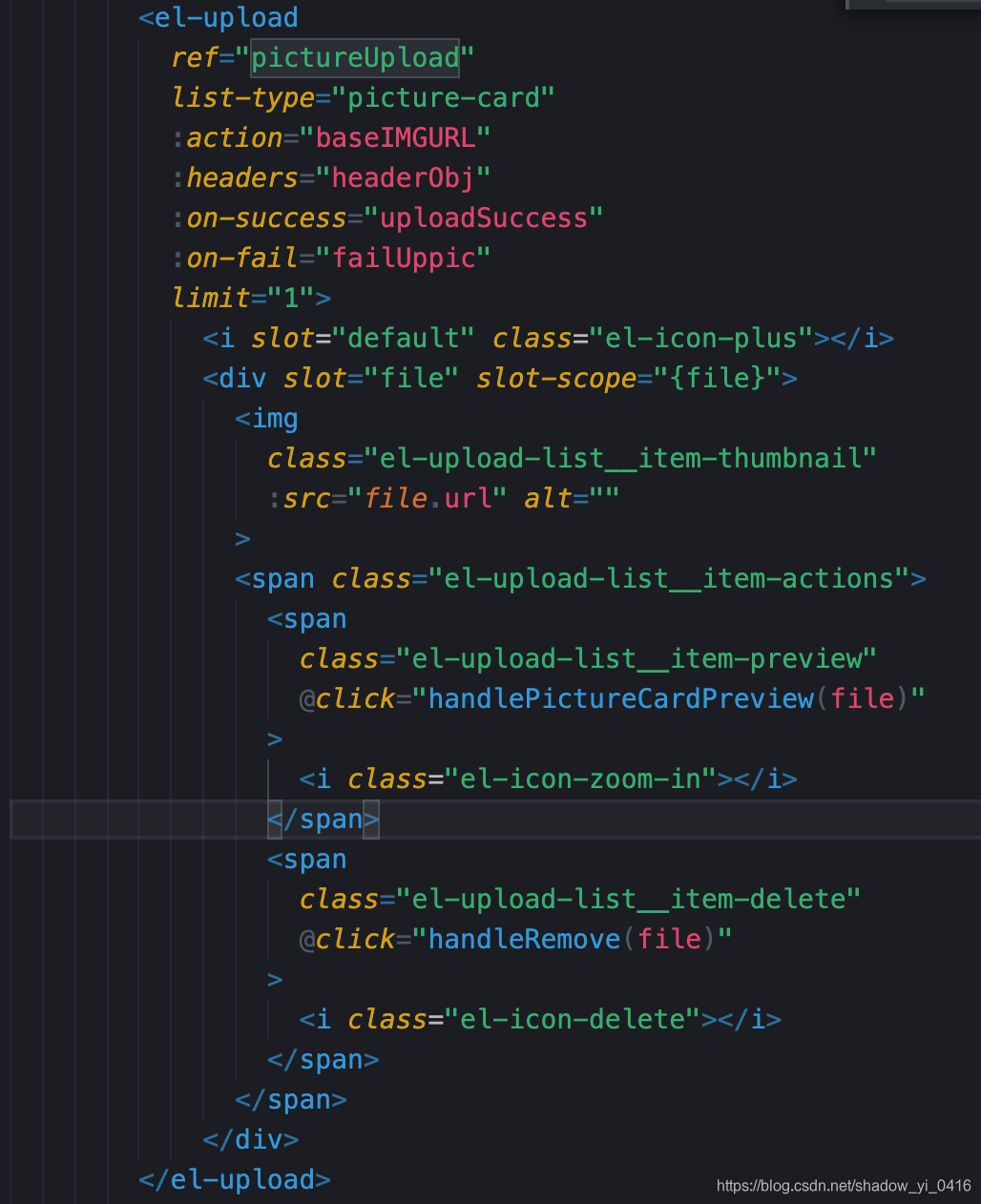
Task: Click the highlighted closing span tag
Action: (324, 820)
